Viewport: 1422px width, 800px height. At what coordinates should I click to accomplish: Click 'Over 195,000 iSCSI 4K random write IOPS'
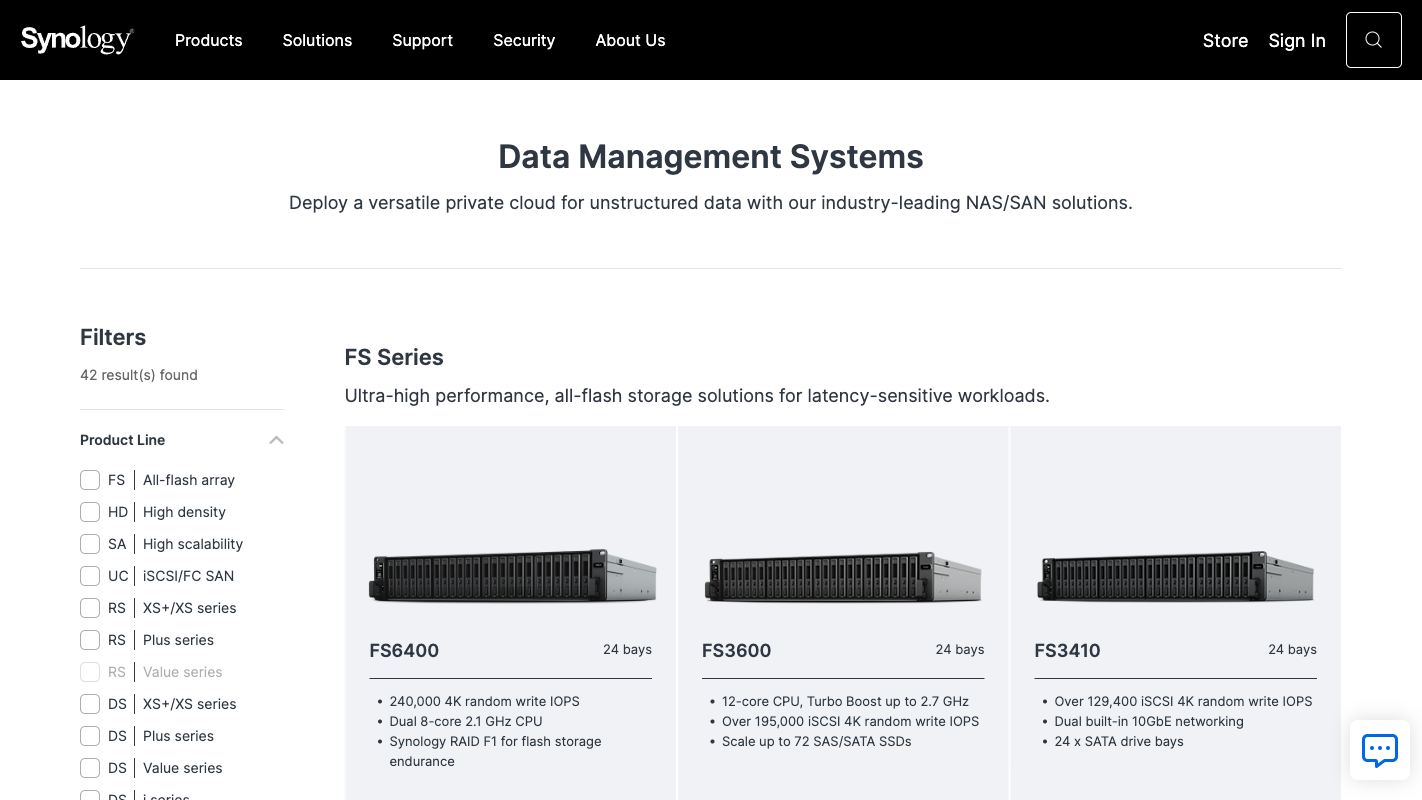point(850,721)
